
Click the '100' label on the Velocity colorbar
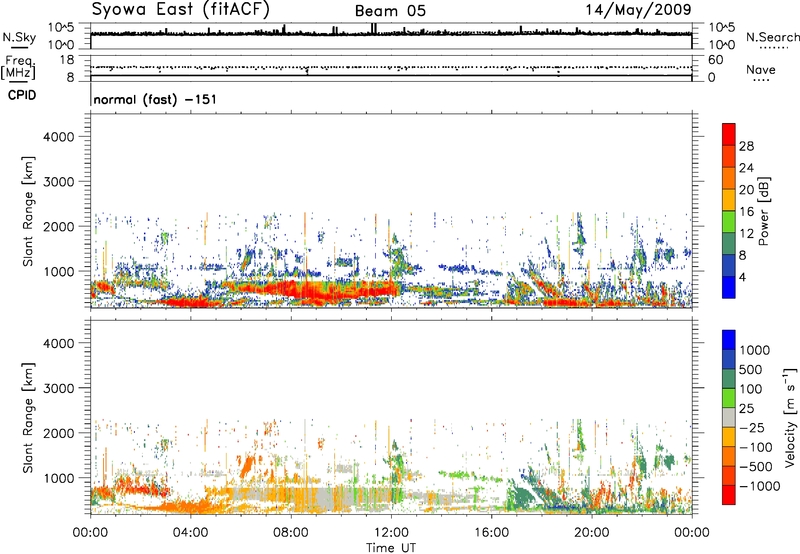751,389
